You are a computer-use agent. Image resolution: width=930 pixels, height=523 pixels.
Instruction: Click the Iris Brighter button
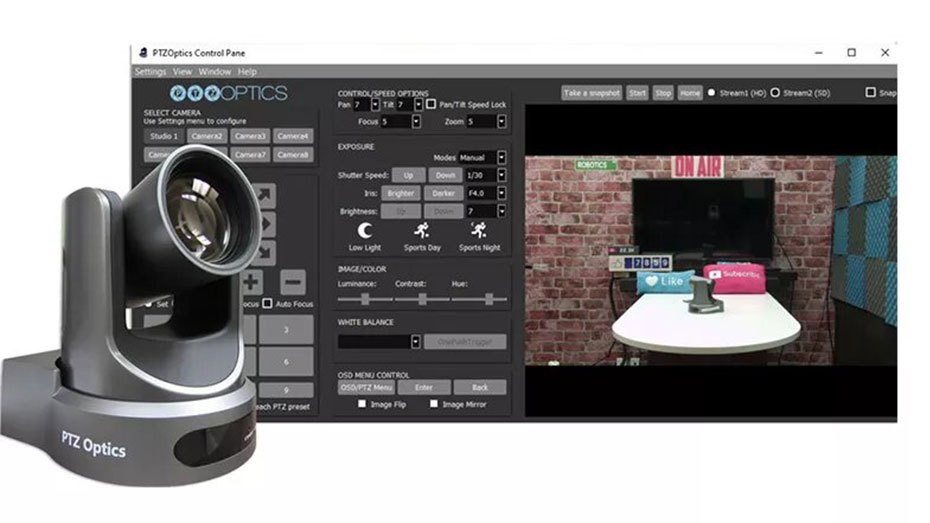tap(401, 193)
